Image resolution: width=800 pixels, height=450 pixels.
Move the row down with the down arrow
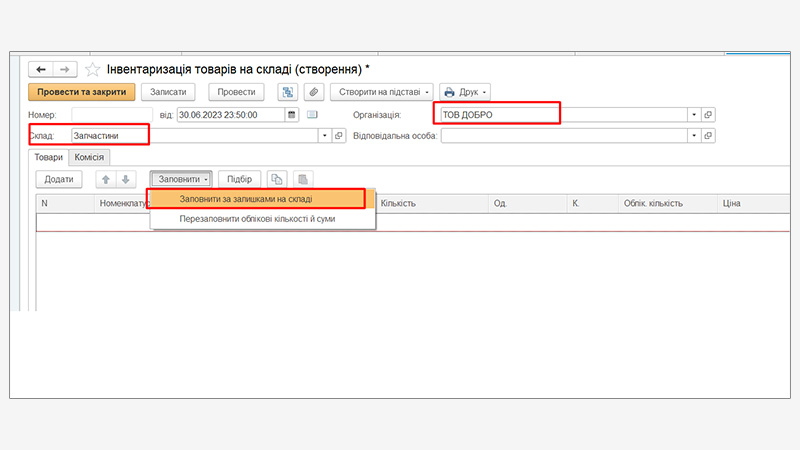click(125, 179)
